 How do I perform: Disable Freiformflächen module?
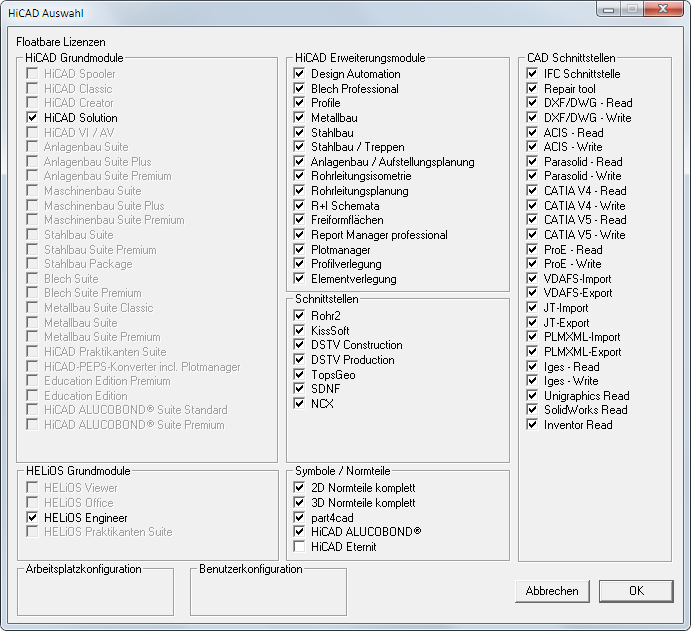(x=299, y=220)
